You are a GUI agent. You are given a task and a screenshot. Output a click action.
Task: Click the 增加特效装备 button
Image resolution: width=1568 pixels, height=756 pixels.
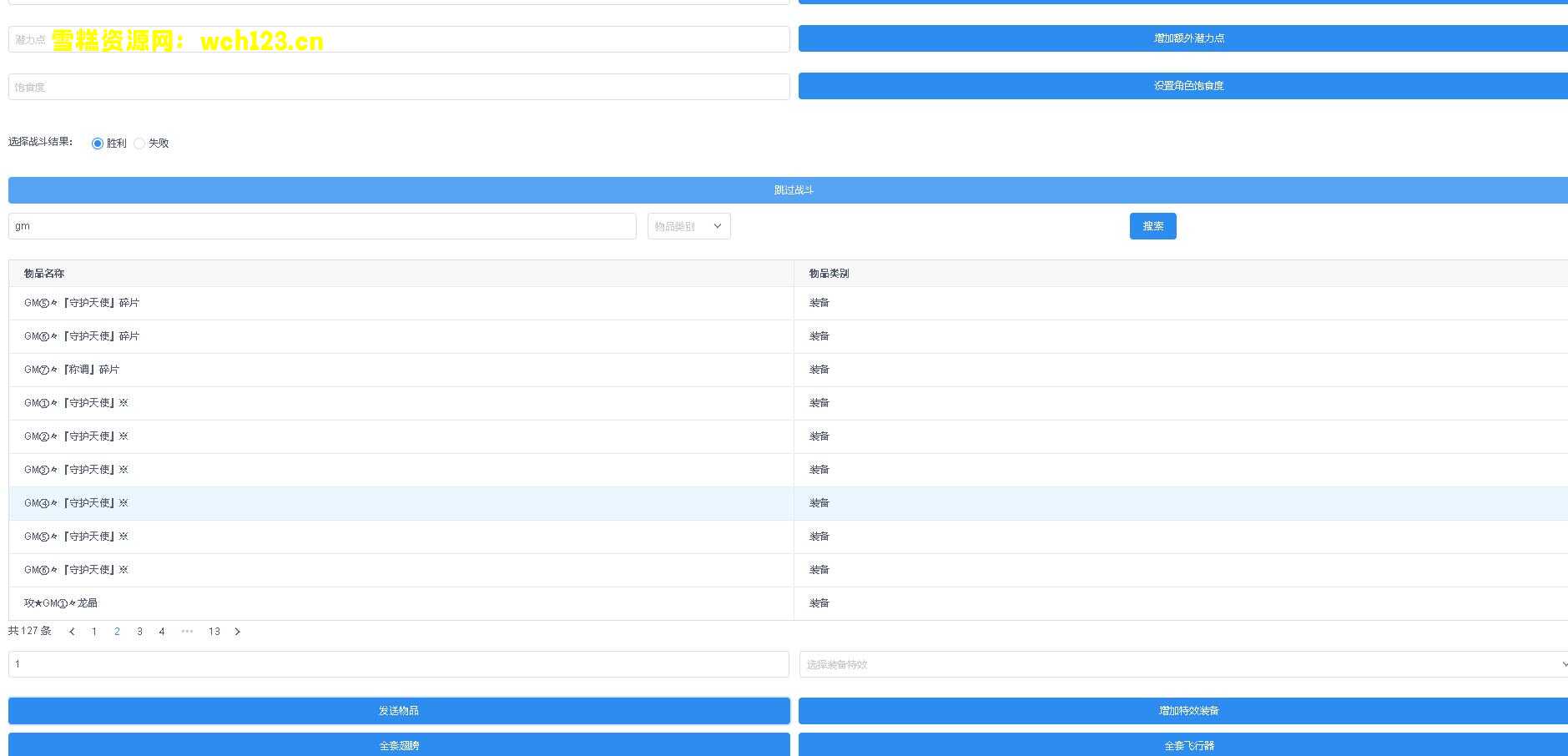tap(1182, 711)
